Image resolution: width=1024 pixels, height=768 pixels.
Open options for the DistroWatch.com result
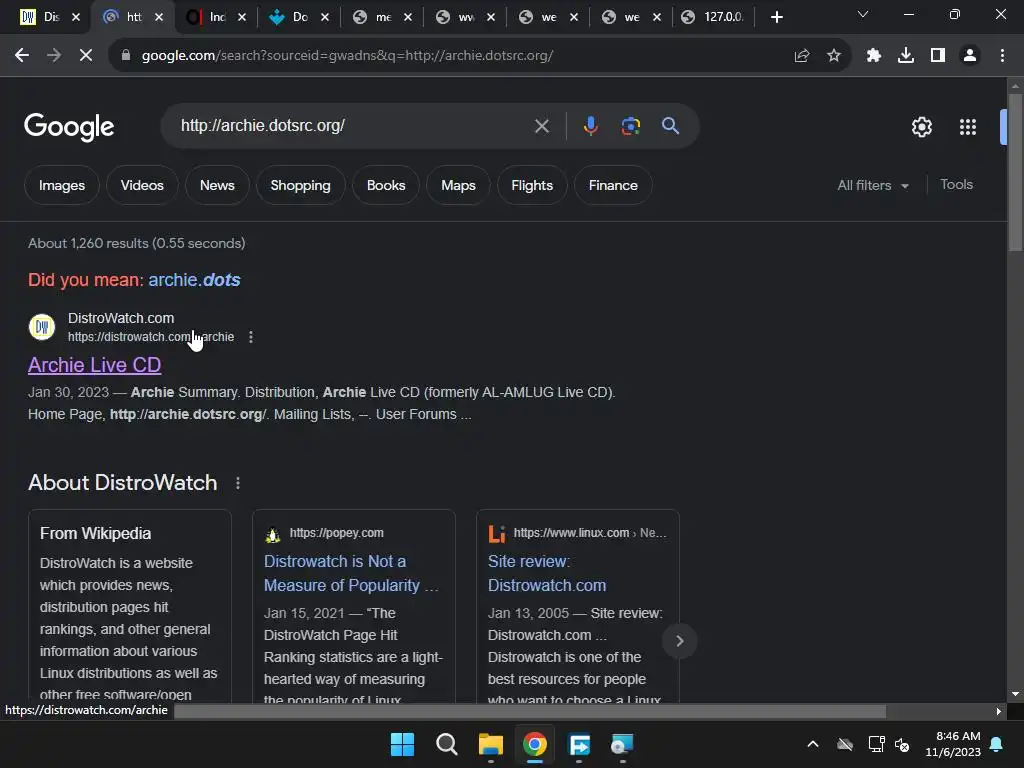click(251, 337)
